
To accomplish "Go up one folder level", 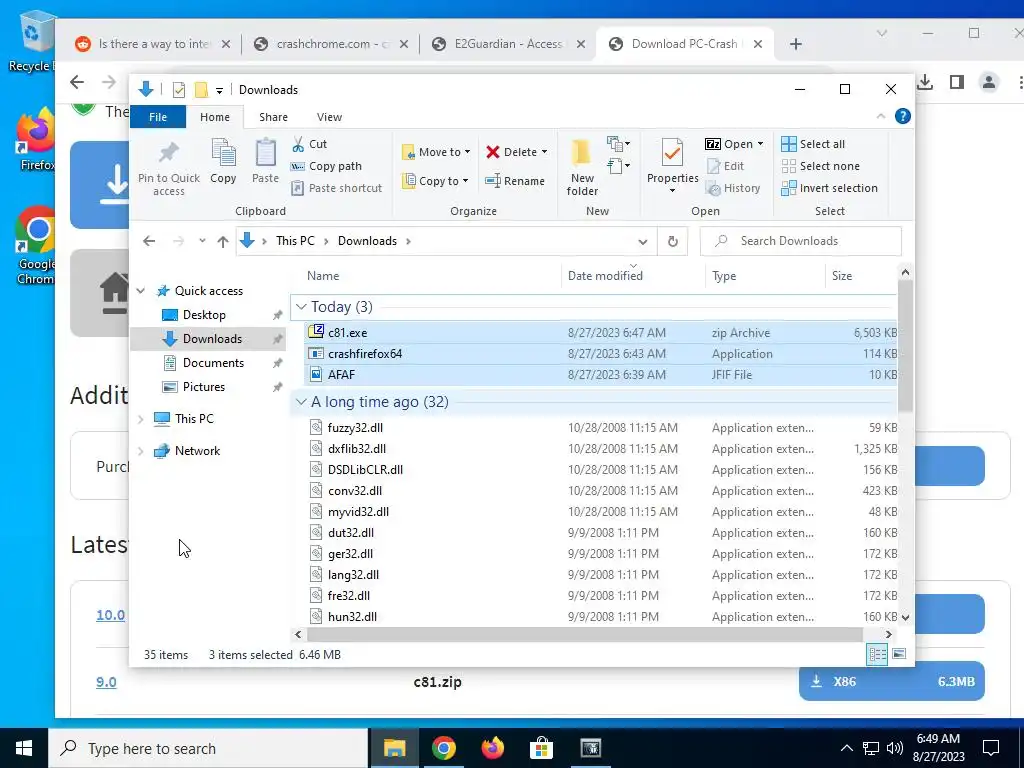I will pyautogui.click(x=223, y=241).
